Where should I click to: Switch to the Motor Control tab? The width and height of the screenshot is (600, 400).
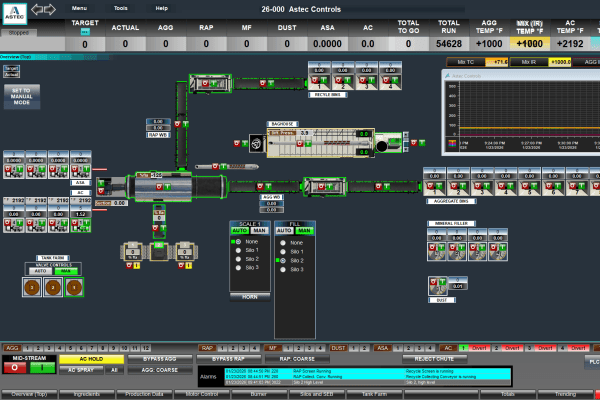(202, 394)
